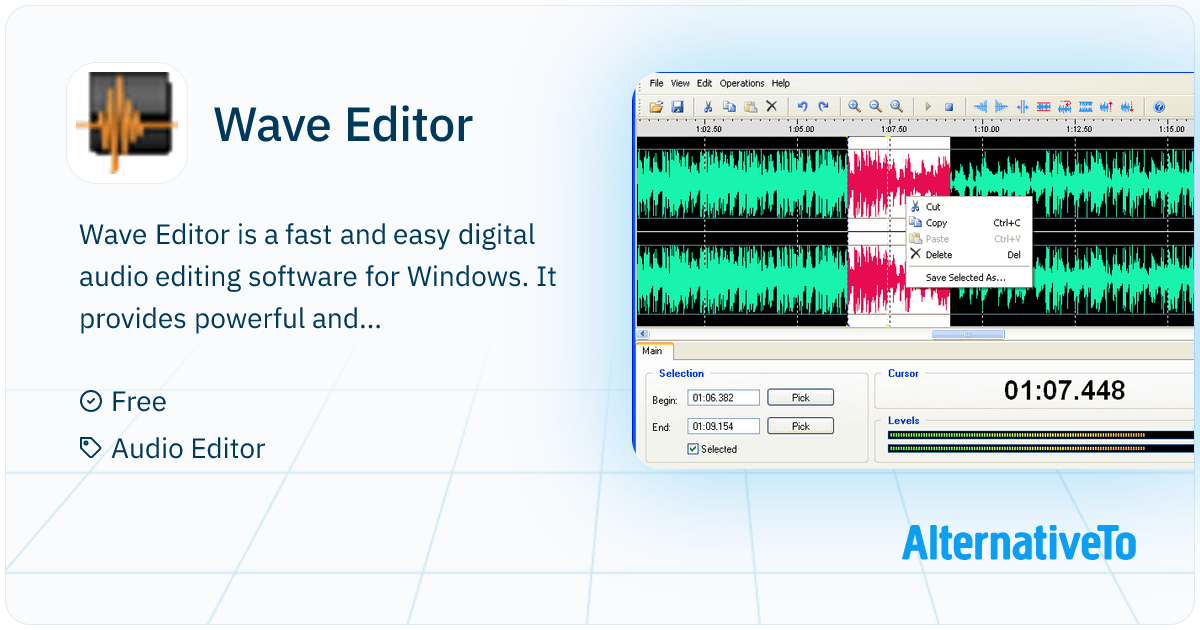Click the Save floppy disk icon
Screen dimensions: 1200x630
click(677, 107)
